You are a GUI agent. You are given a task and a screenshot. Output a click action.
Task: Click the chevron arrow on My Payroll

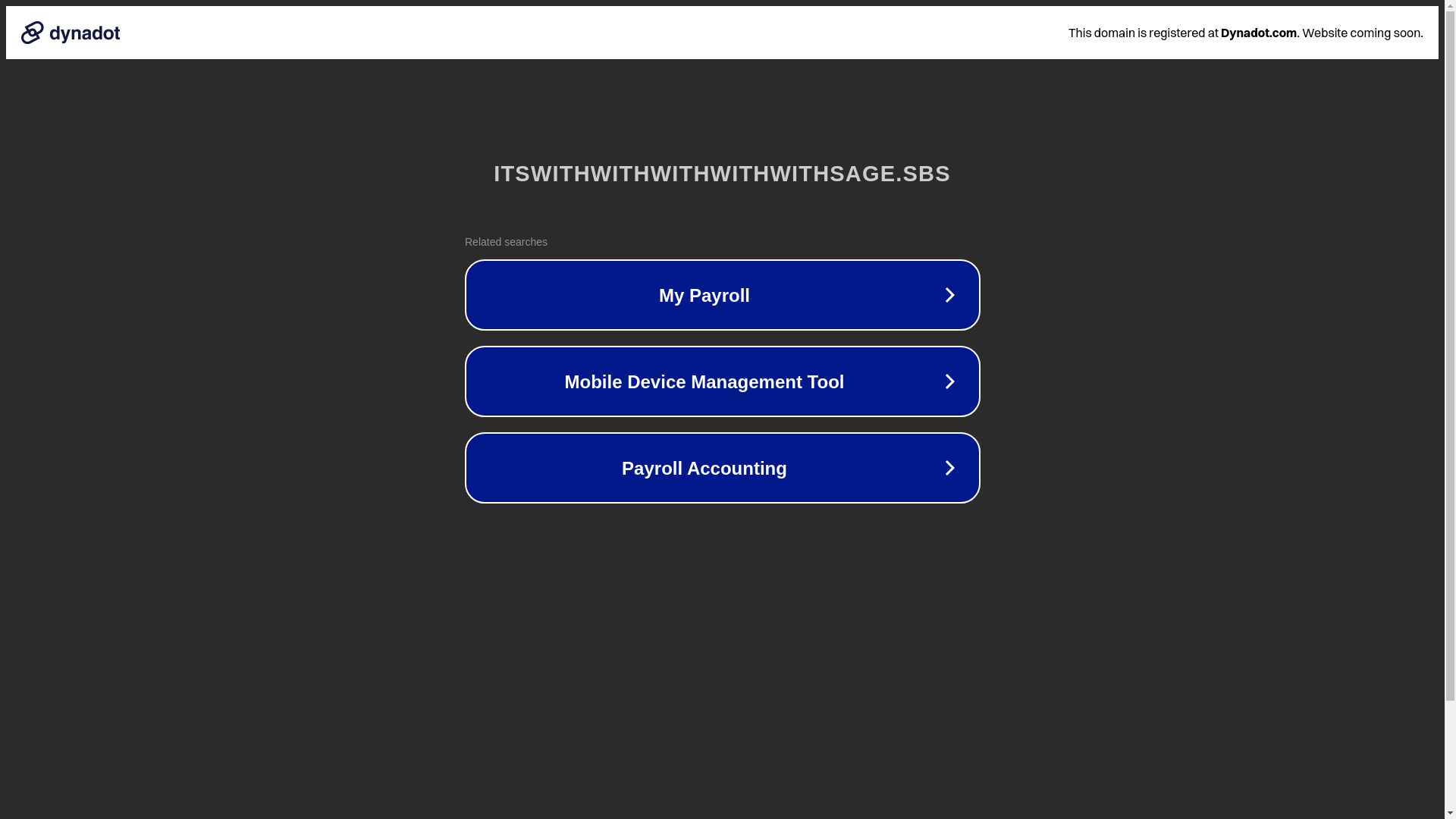pyautogui.click(x=949, y=295)
